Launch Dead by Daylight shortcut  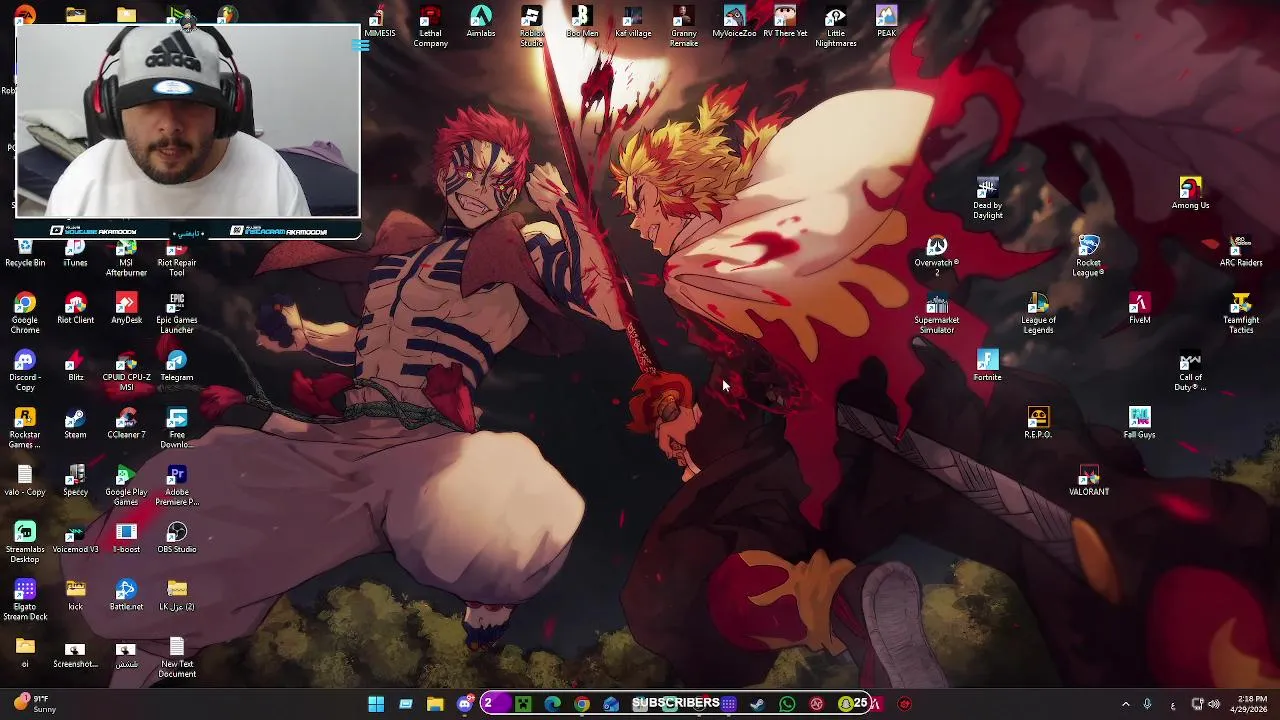tap(987, 199)
